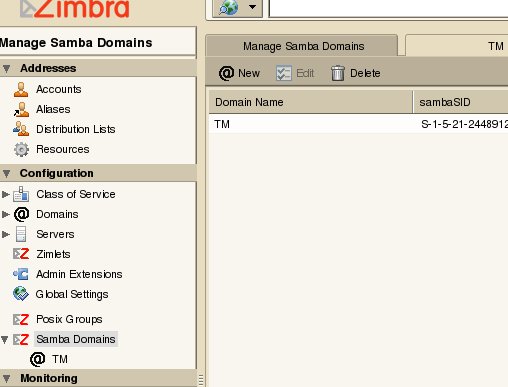Viewport: 508px width, 387px height.
Task: Click the Delete button label
Action: coord(365,73)
